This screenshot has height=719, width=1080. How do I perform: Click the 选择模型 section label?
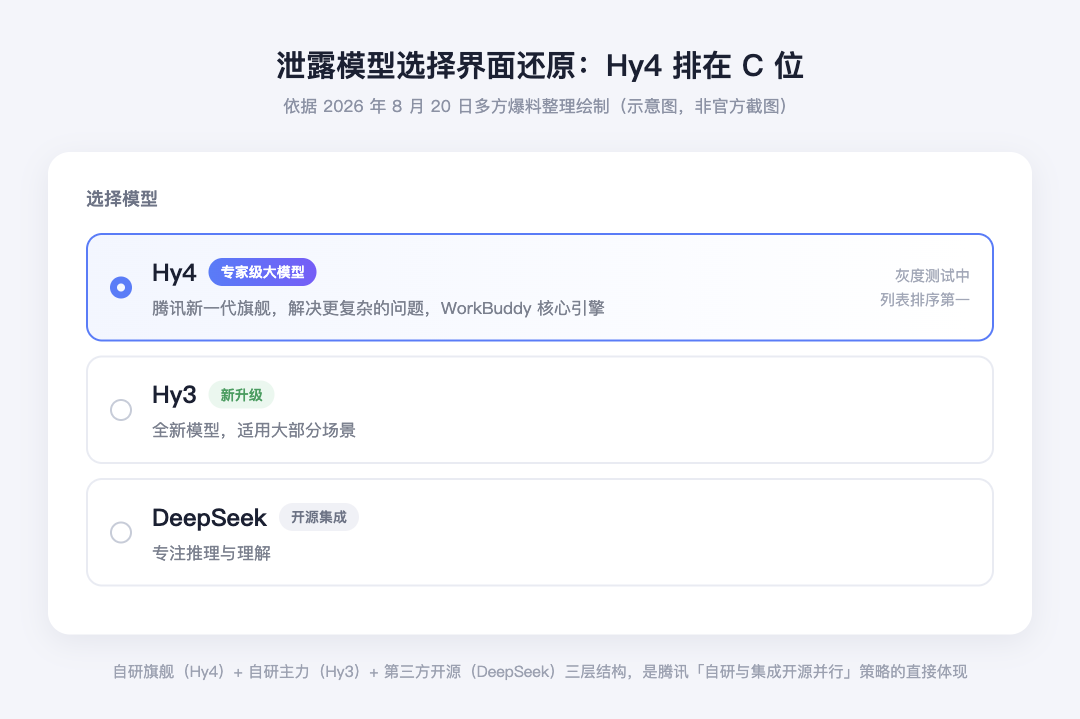tap(122, 199)
